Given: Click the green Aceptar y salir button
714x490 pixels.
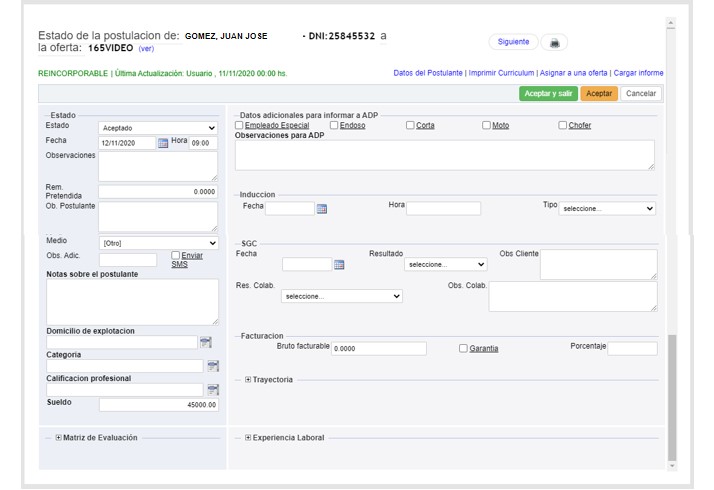Looking at the screenshot, I should tap(547, 93).
